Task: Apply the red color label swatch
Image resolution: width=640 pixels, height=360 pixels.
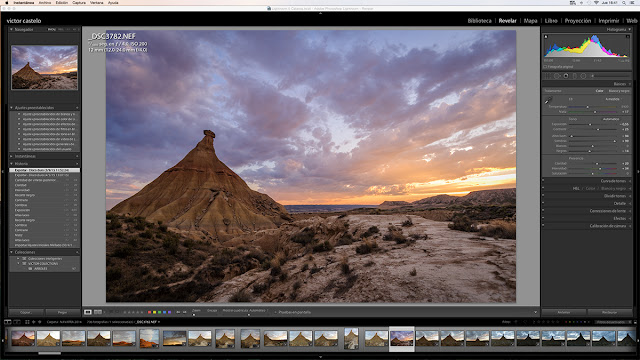Action: point(149,312)
